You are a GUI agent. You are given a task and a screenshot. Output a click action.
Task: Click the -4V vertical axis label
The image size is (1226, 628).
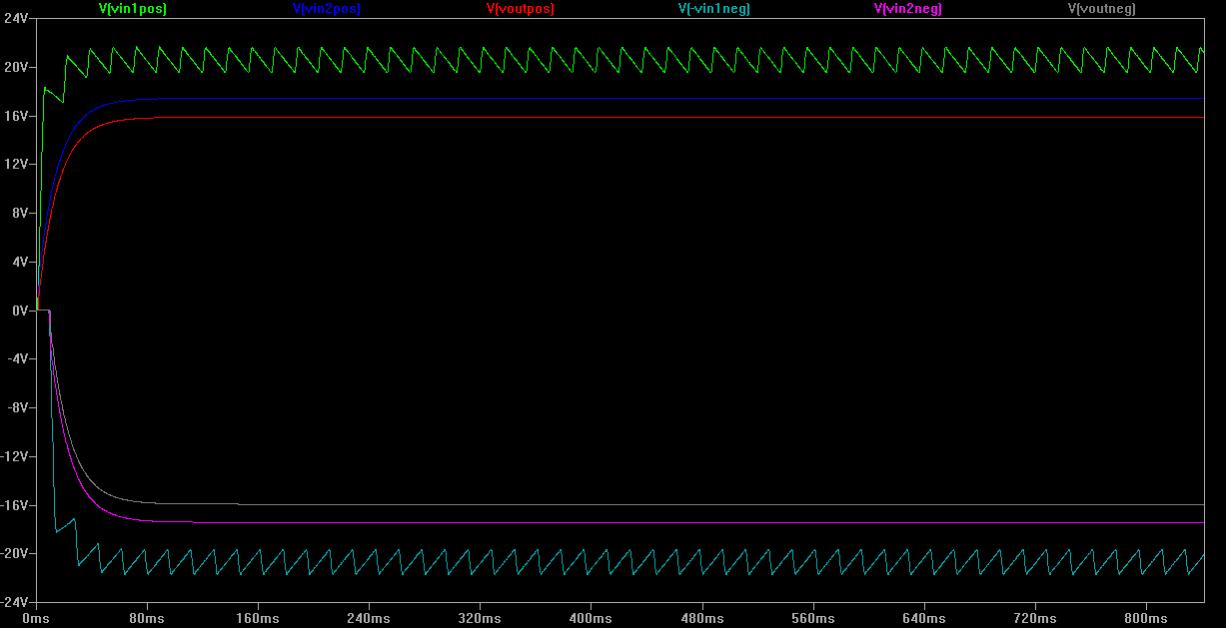click(17, 359)
